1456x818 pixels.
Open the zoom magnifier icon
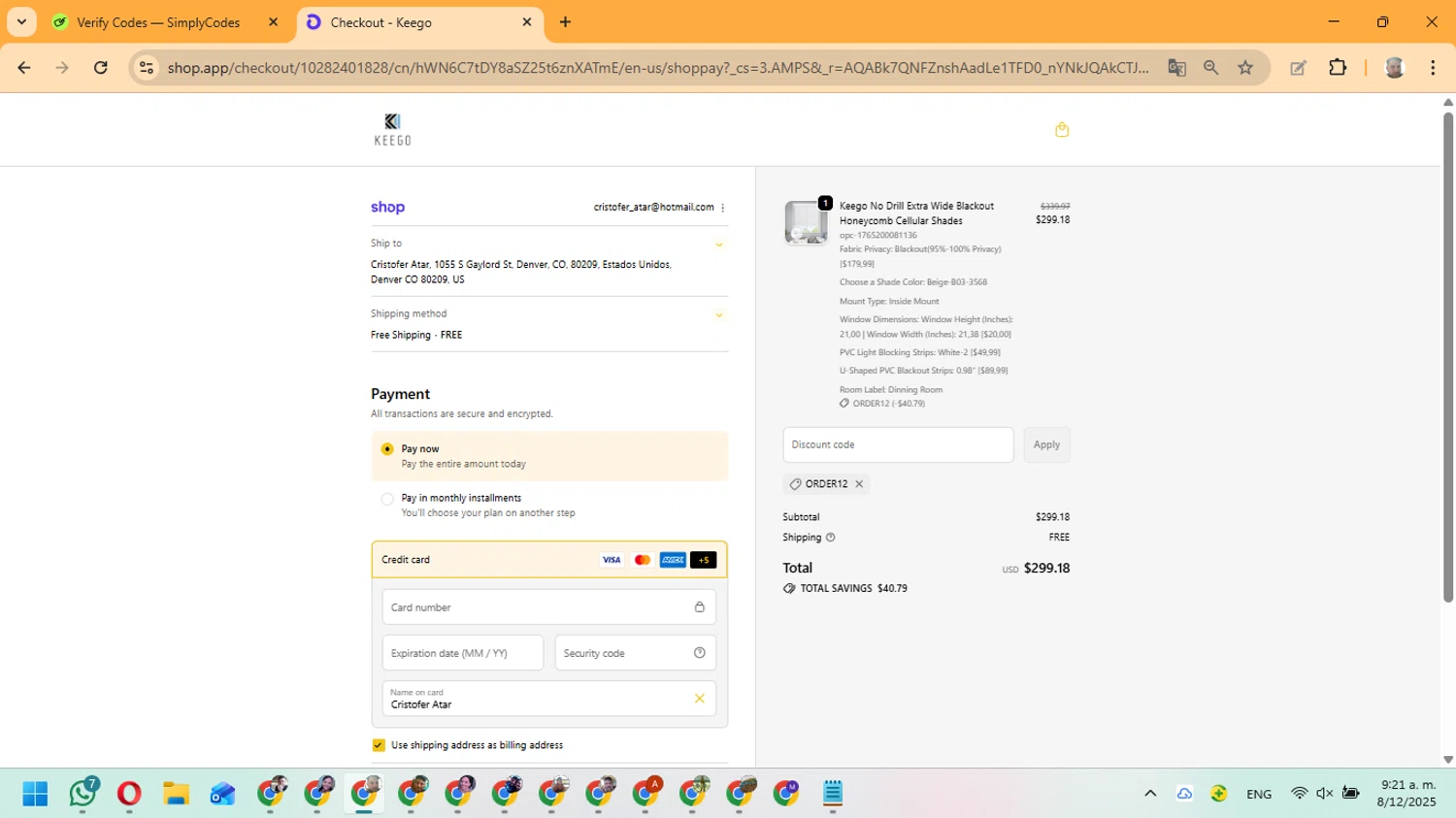click(x=1210, y=68)
